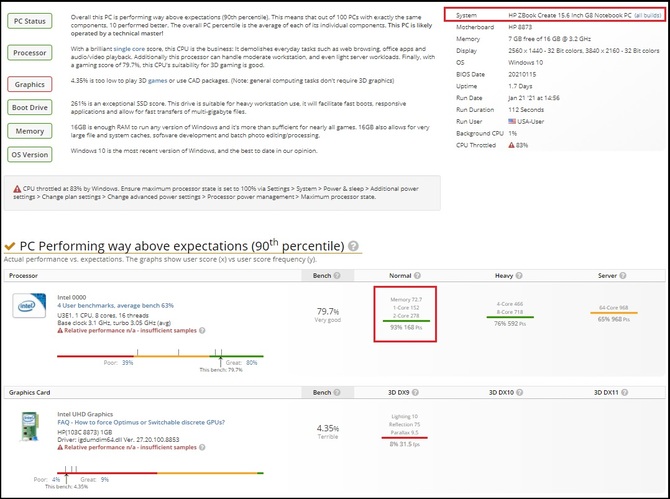Click the 20210115 BIOS Date value
Viewport: 670px width, 499px height.
click(522, 74)
